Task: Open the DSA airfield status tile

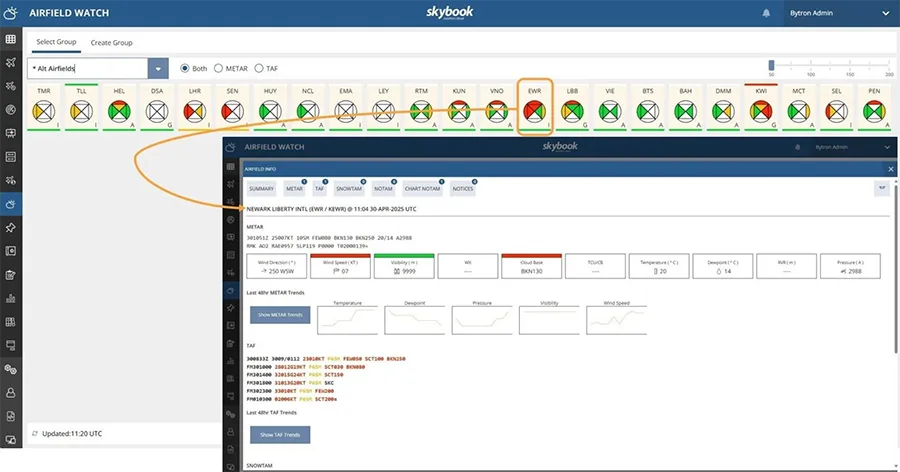Action: (157, 107)
